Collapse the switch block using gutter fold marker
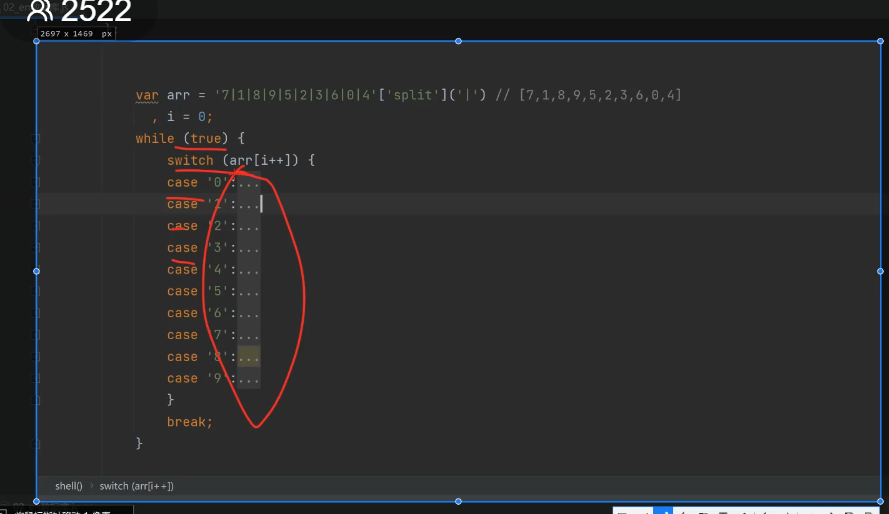Image resolution: width=889 pixels, height=514 pixels. tap(36, 160)
